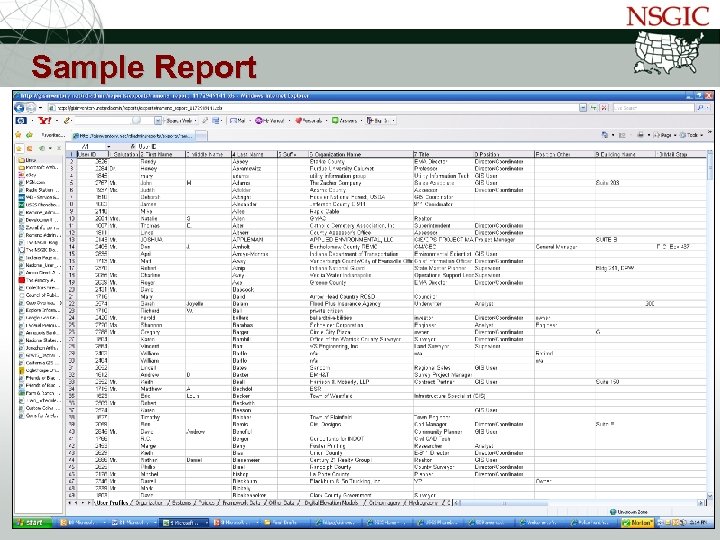Click the Position column header cell
The width and height of the screenshot is (720, 540).
(504, 154)
